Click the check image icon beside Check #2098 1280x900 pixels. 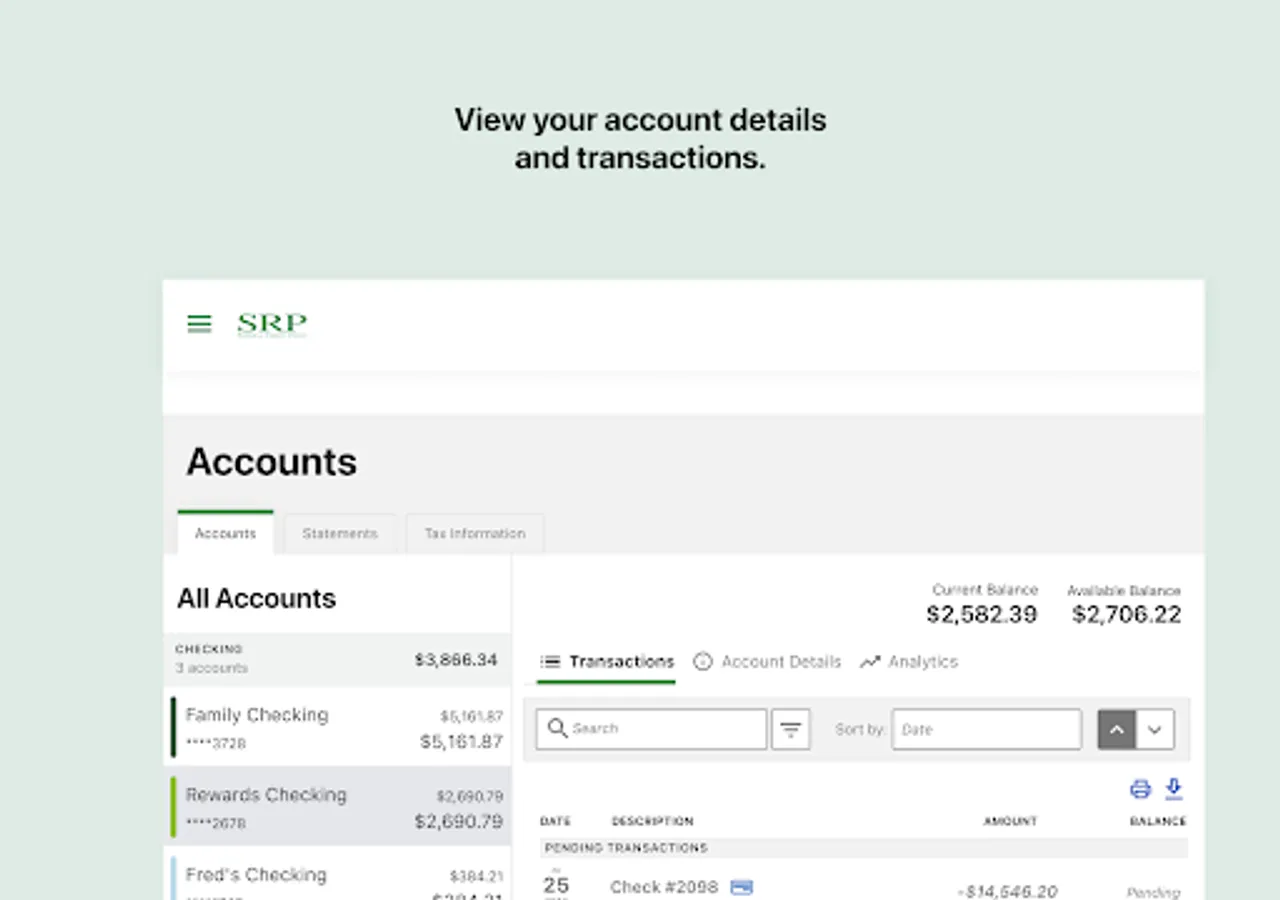tap(741, 887)
